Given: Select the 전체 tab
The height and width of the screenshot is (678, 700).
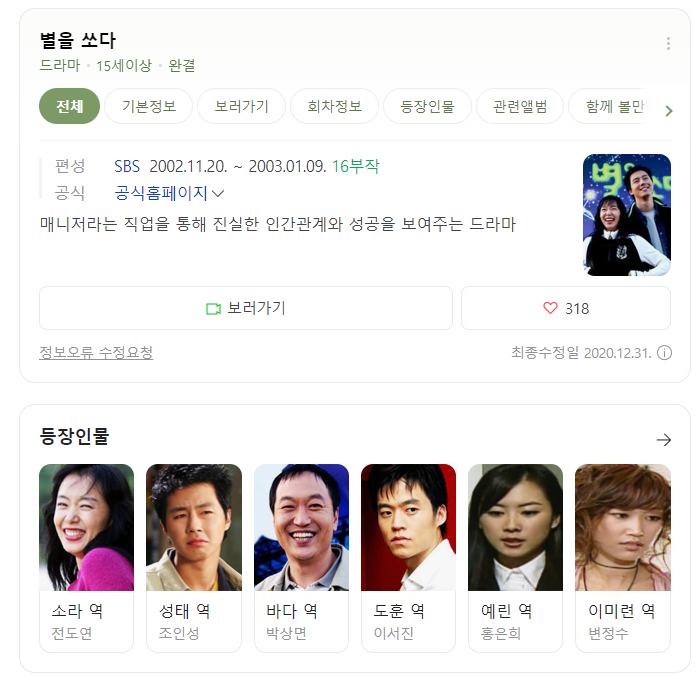Looking at the screenshot, I should click(x=70, y=106).
